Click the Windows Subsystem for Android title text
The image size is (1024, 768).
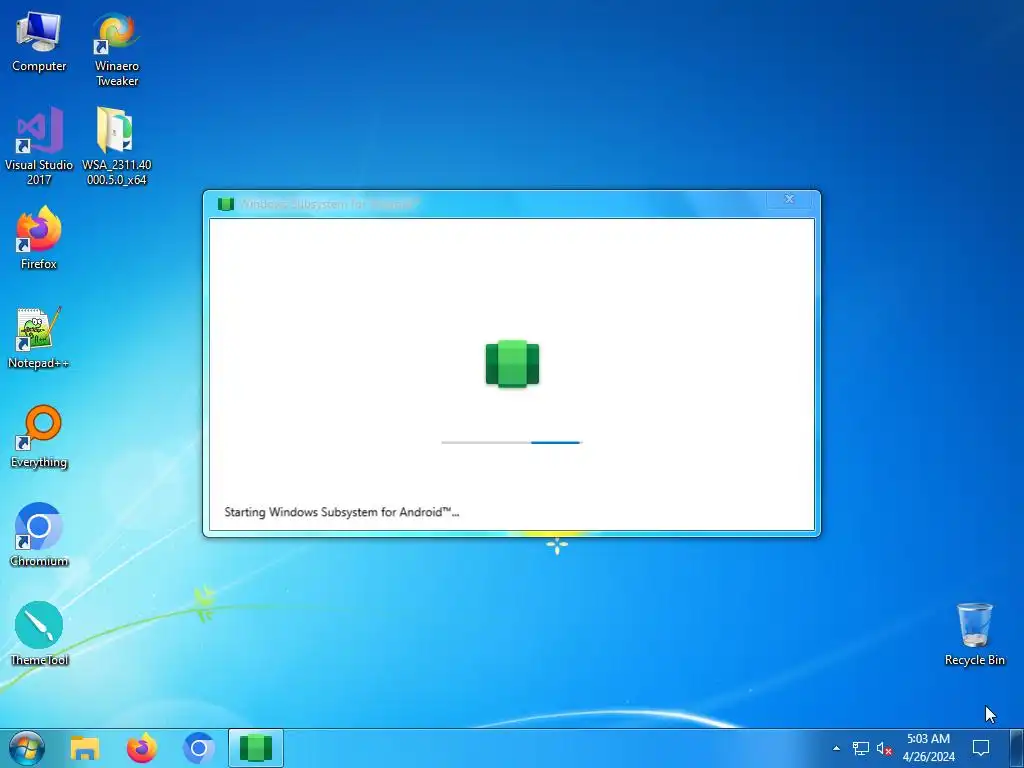click(x=328, y=204)
